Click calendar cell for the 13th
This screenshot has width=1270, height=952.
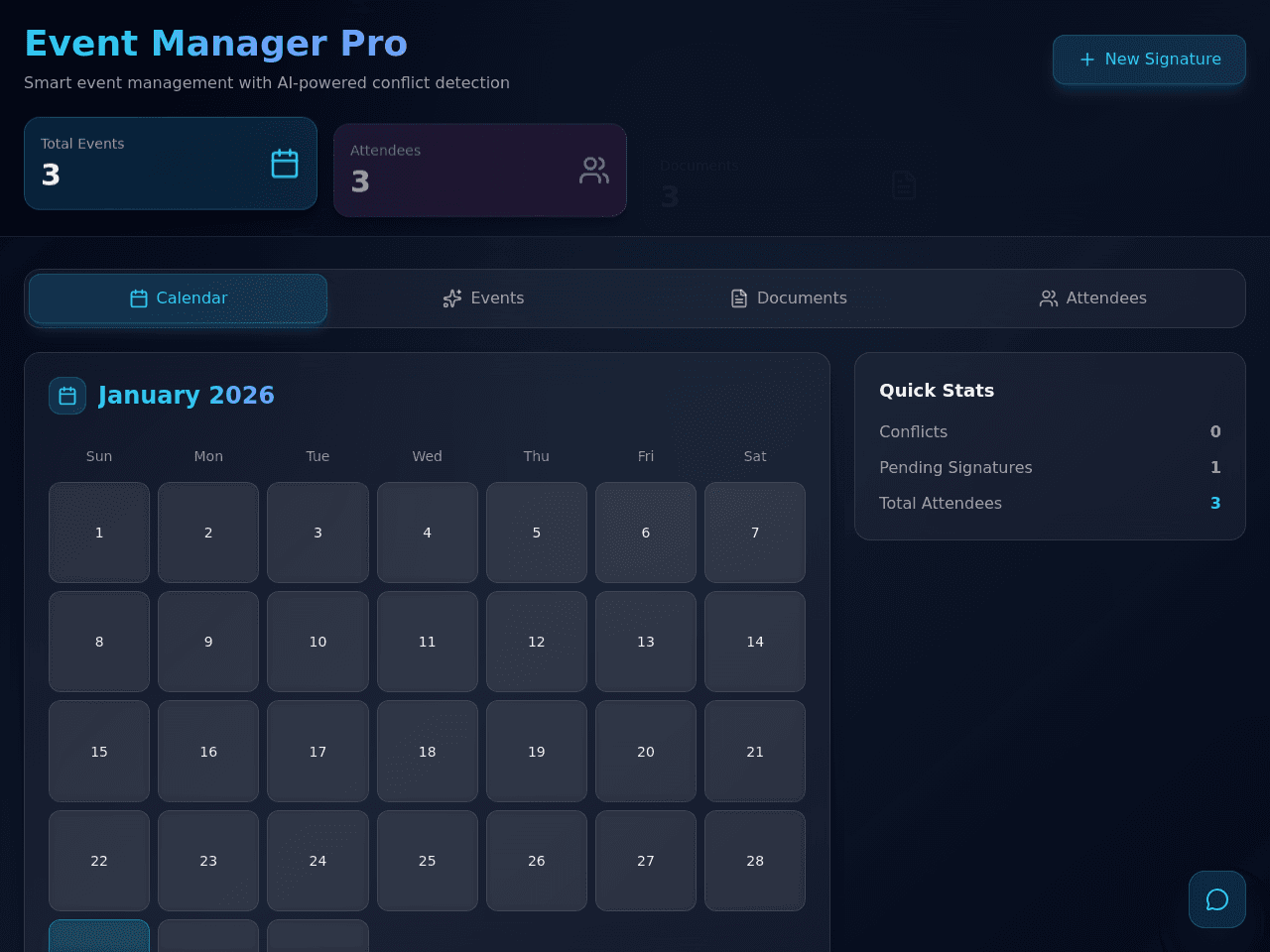click(646, 642)
